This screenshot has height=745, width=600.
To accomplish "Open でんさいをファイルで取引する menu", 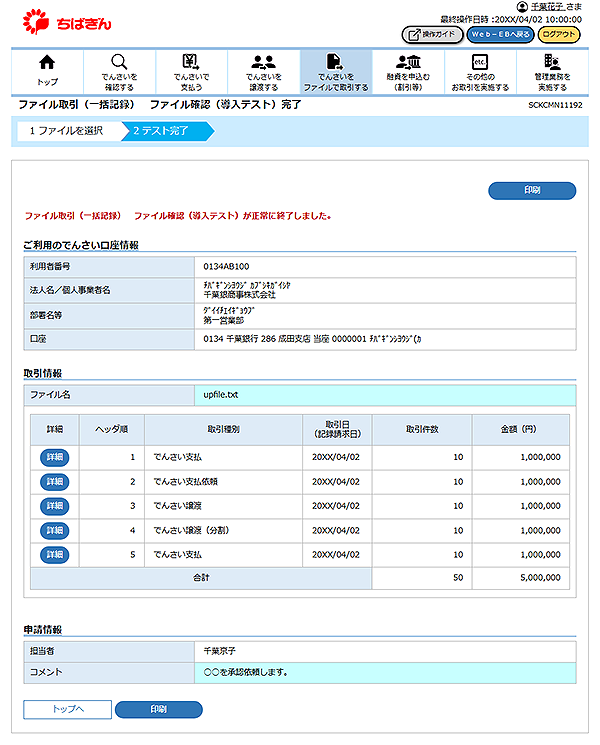I will (x=336, y=71).
